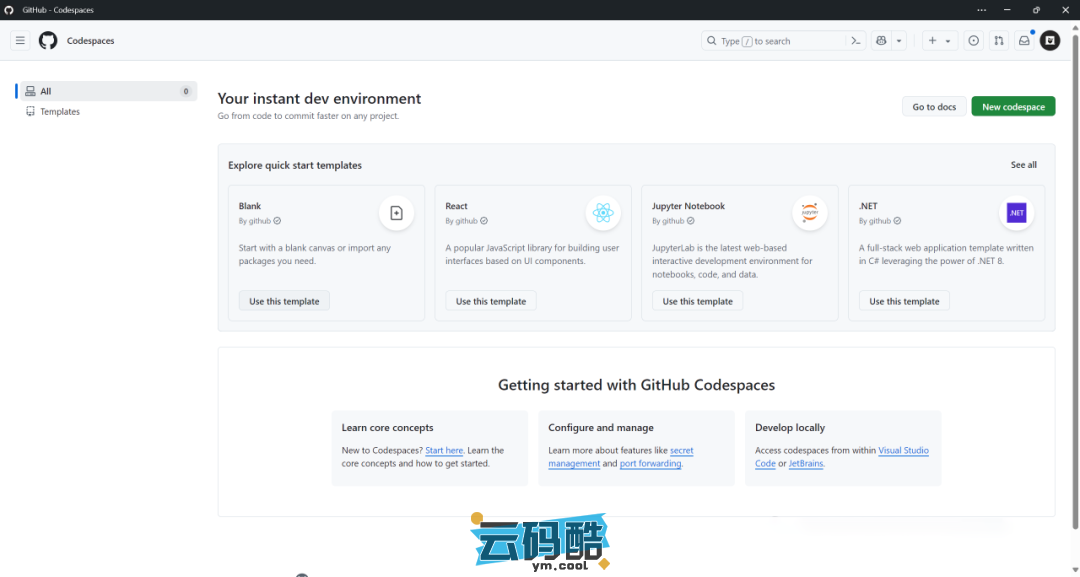Click the React template logo
1080x577 pixels.
[602, 213]
